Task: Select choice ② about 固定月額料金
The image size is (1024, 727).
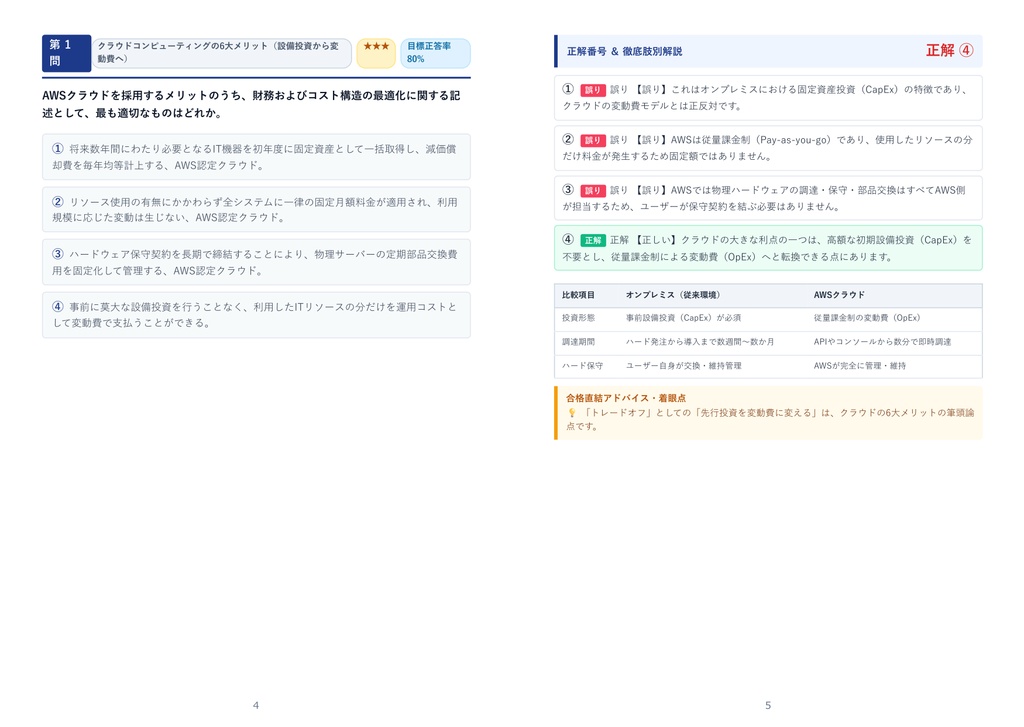Action: [x=256, y=210]
